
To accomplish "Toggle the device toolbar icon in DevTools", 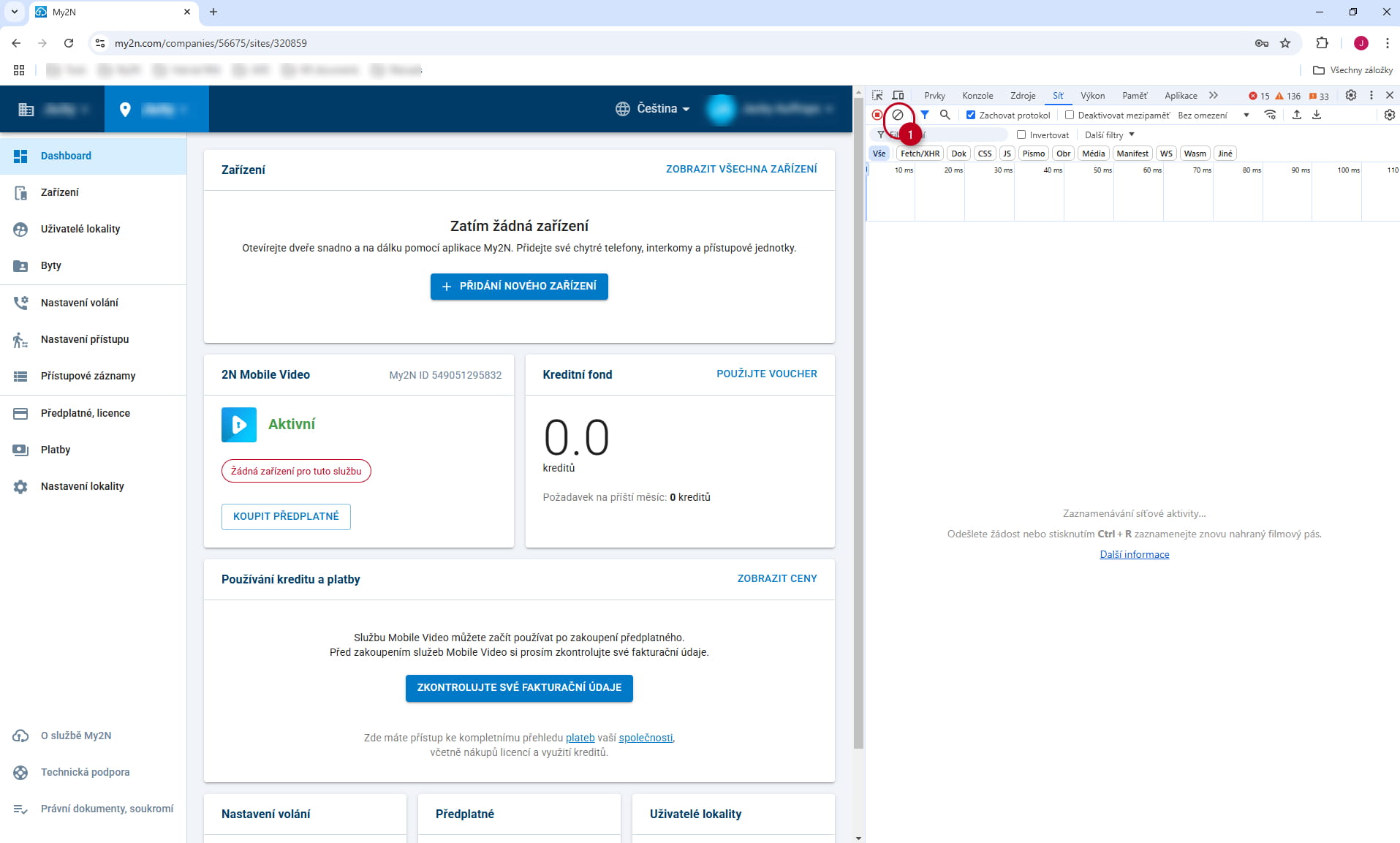I will coord(898,96).
